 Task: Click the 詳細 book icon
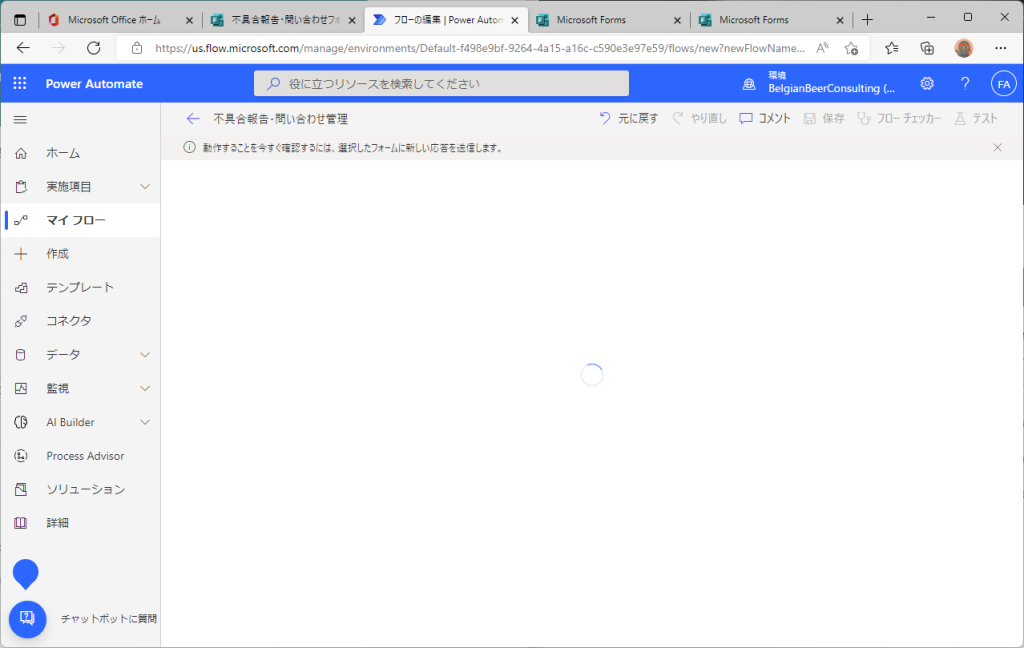pyautogui.click(x=21, y=523)
